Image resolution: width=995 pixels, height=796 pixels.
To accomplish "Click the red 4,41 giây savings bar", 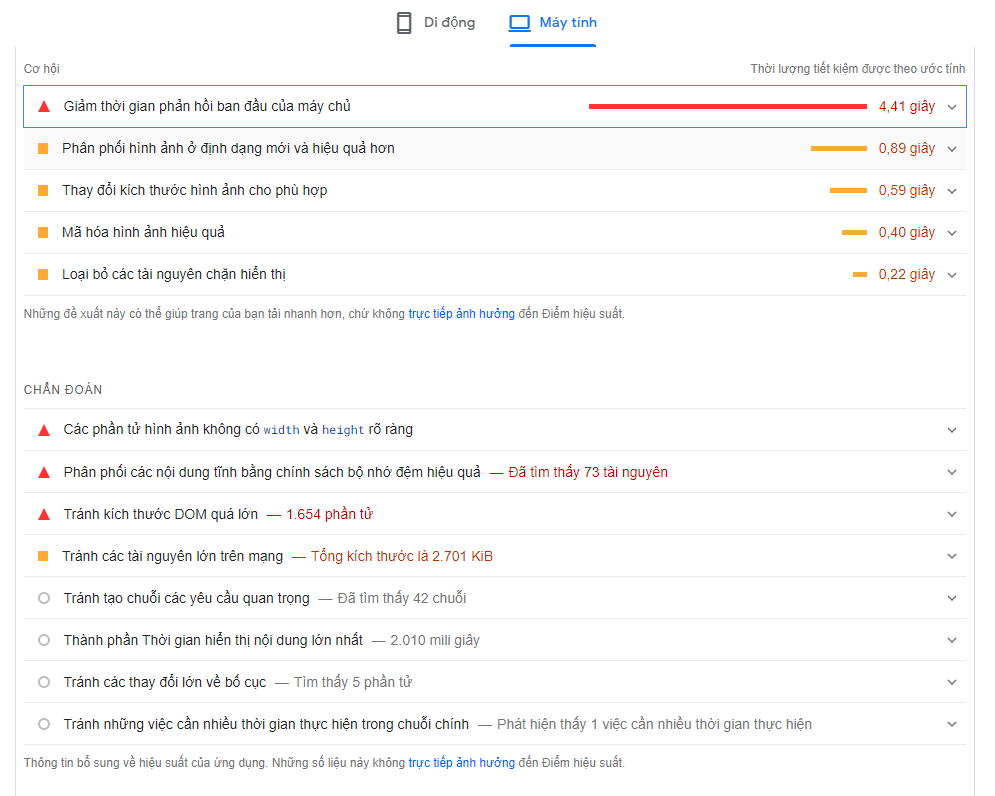I will tap(727, 106).
